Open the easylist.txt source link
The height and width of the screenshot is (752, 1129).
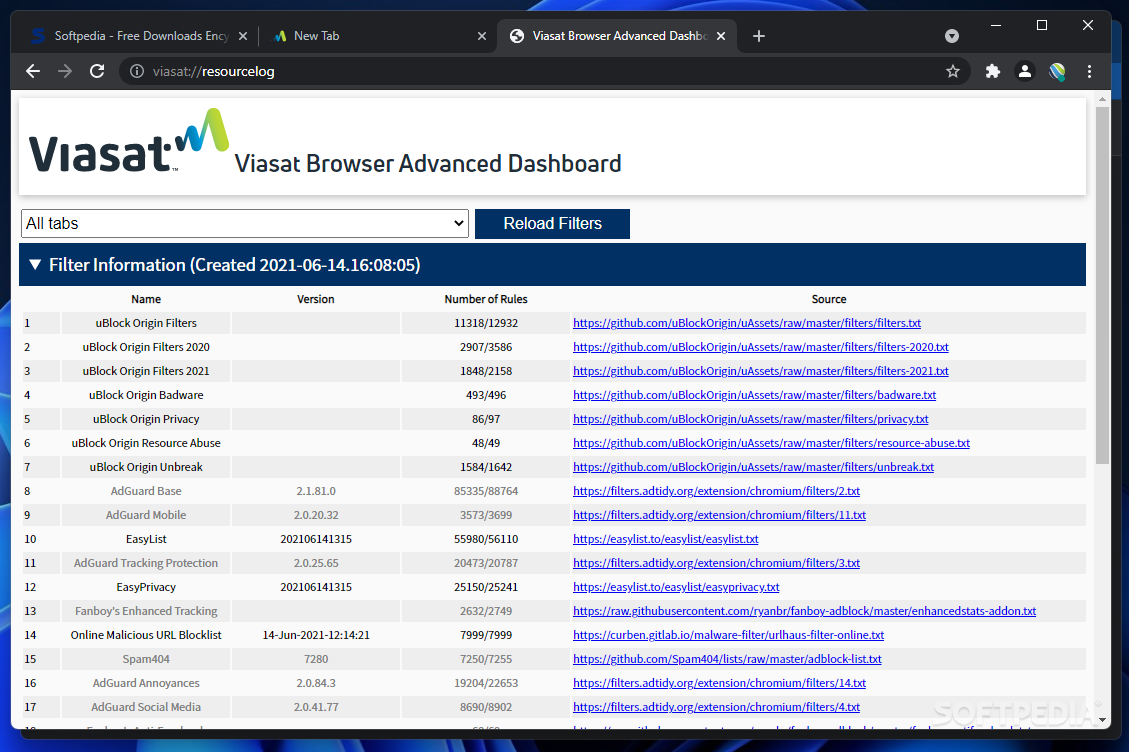pos(665,540)
